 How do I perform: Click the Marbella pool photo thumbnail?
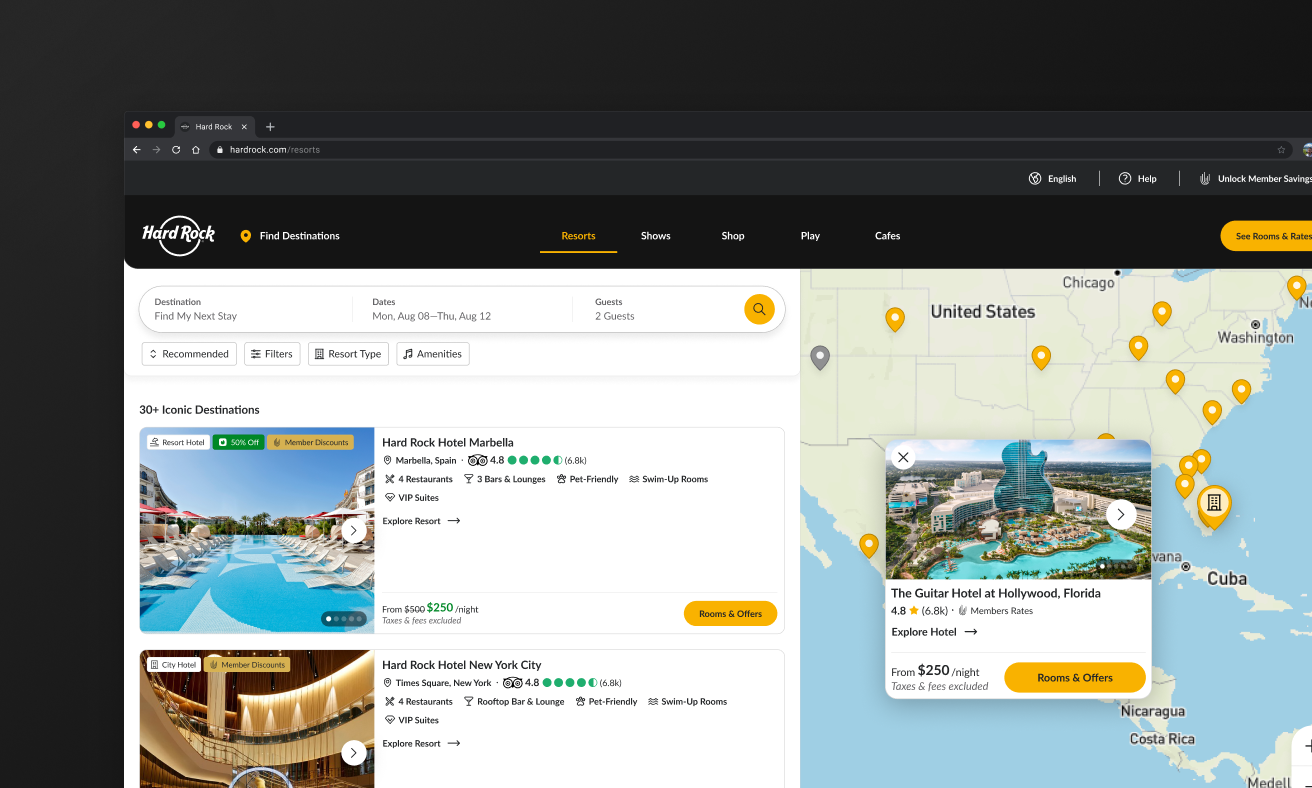[x=257, y=530]
